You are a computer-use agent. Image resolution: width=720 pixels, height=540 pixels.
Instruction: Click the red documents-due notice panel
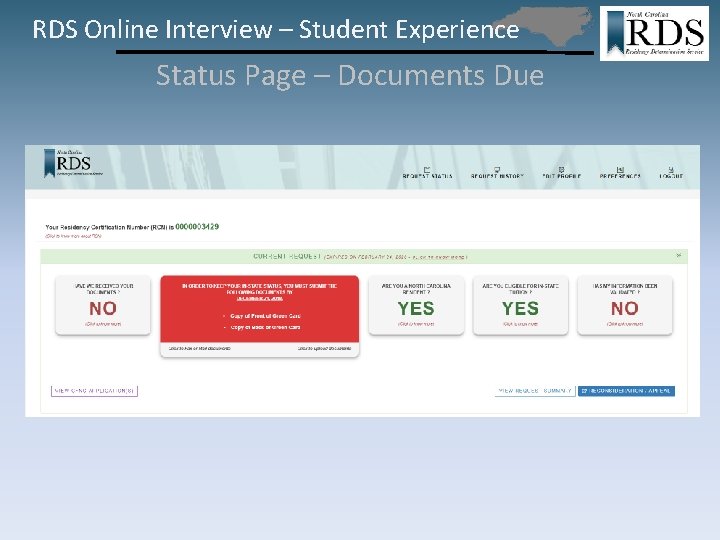coord(259,309)
